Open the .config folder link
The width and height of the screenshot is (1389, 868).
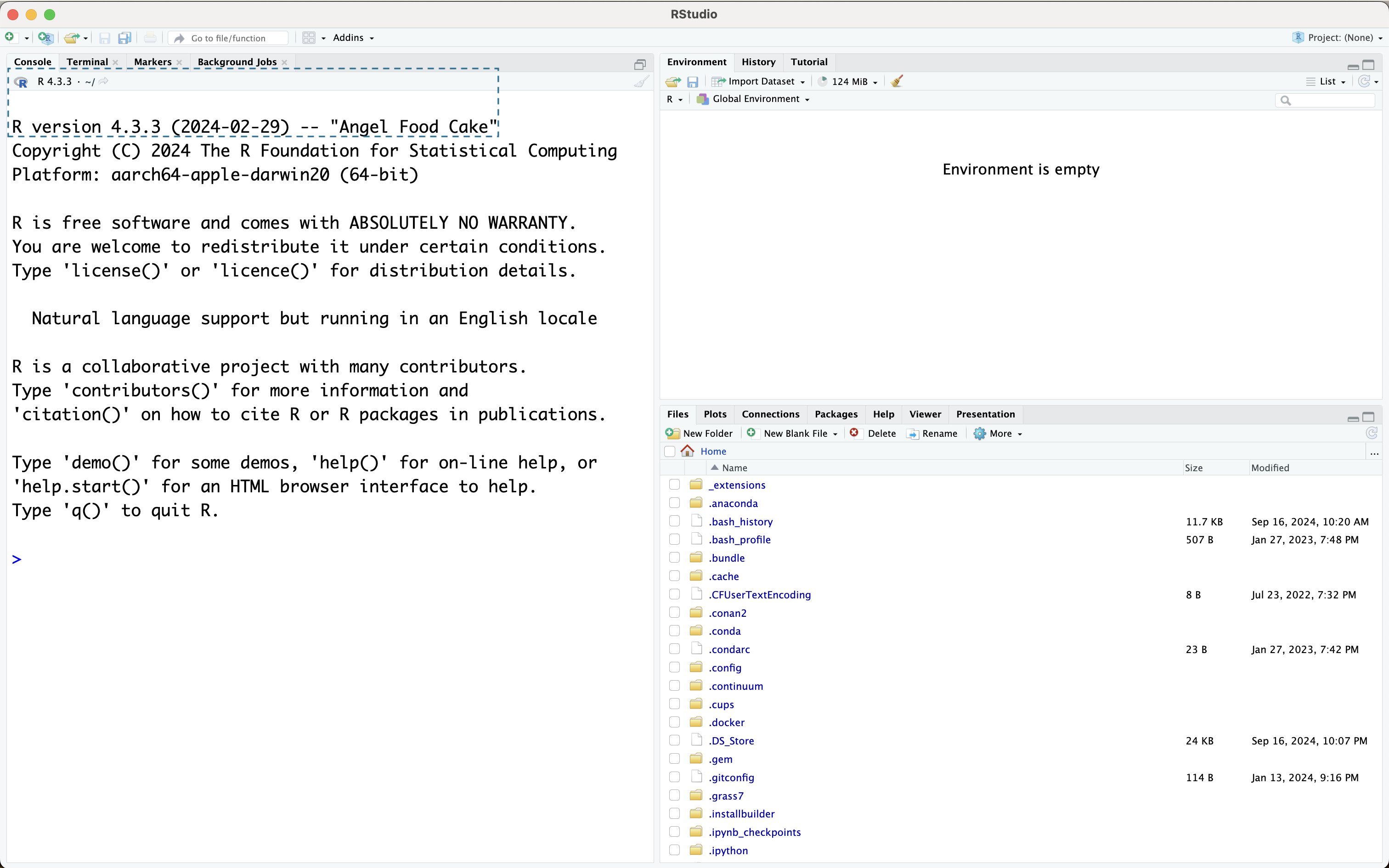point(725,668)
